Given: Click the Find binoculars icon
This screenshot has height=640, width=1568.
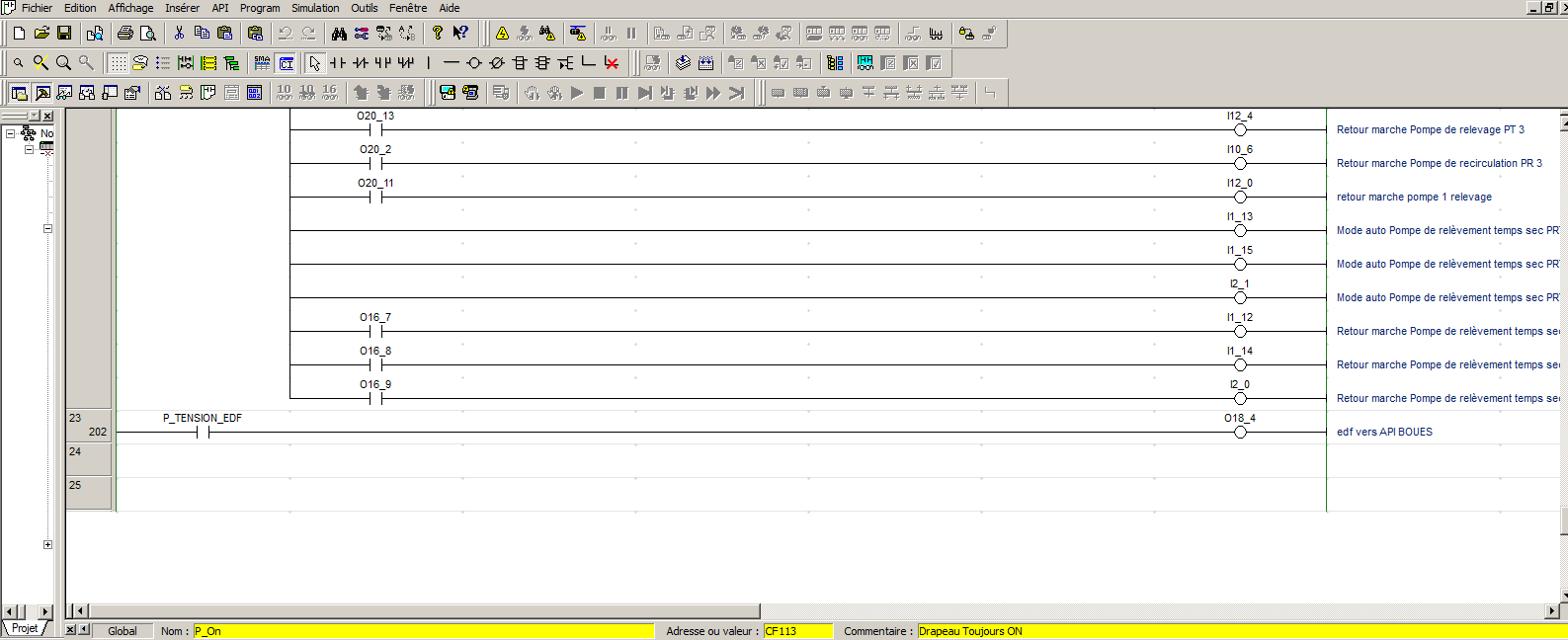Looking at the screenshot, I should (x=339, y=34).
